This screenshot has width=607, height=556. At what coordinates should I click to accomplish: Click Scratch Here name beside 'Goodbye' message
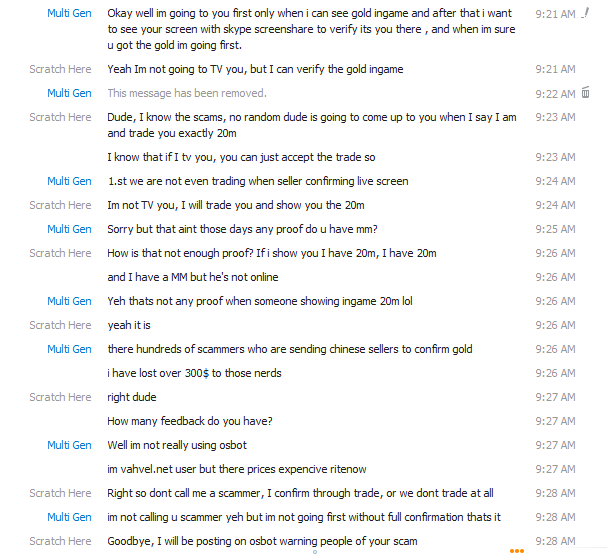60,541
